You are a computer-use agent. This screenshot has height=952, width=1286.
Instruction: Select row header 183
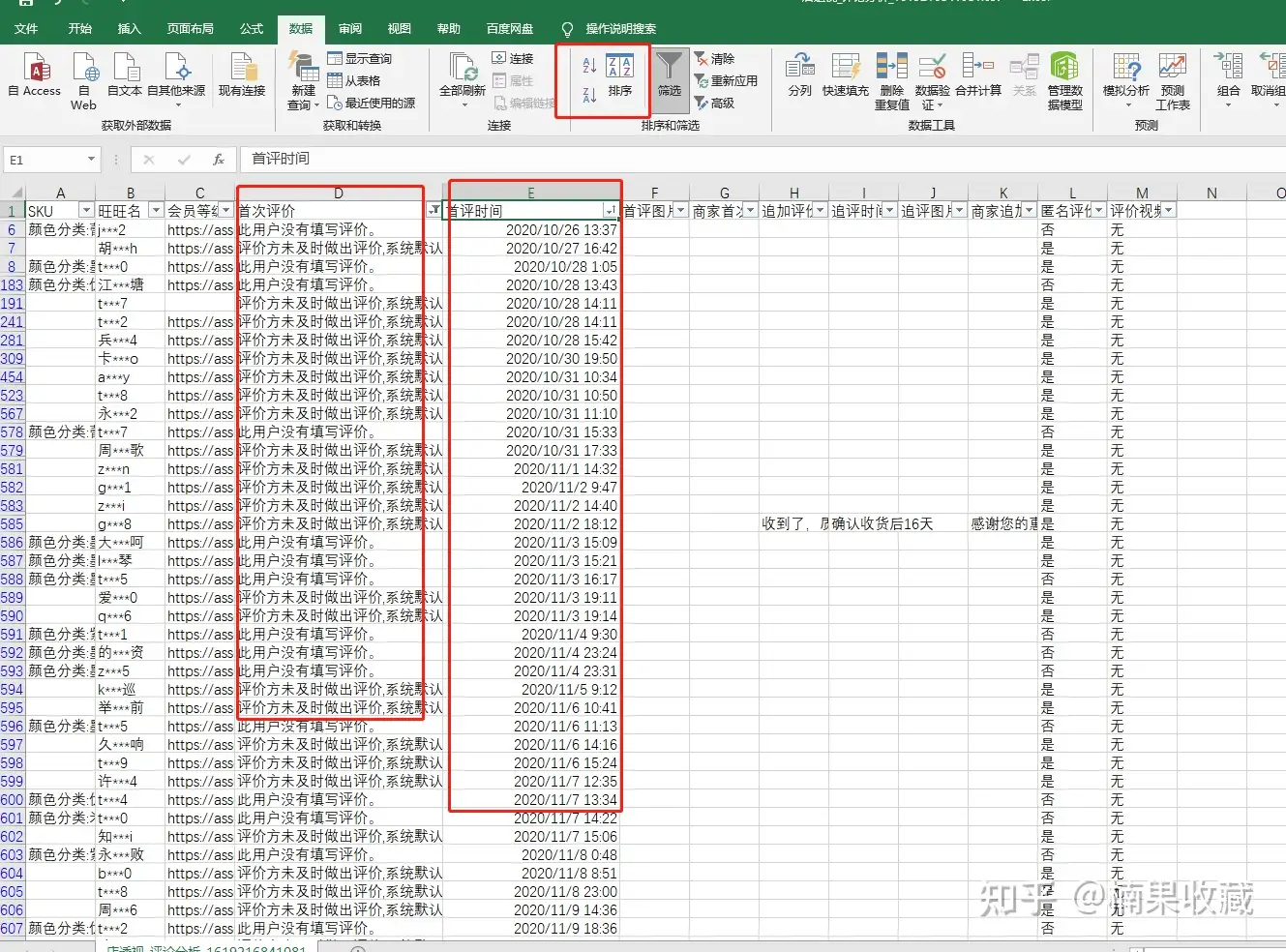(13, 284)
